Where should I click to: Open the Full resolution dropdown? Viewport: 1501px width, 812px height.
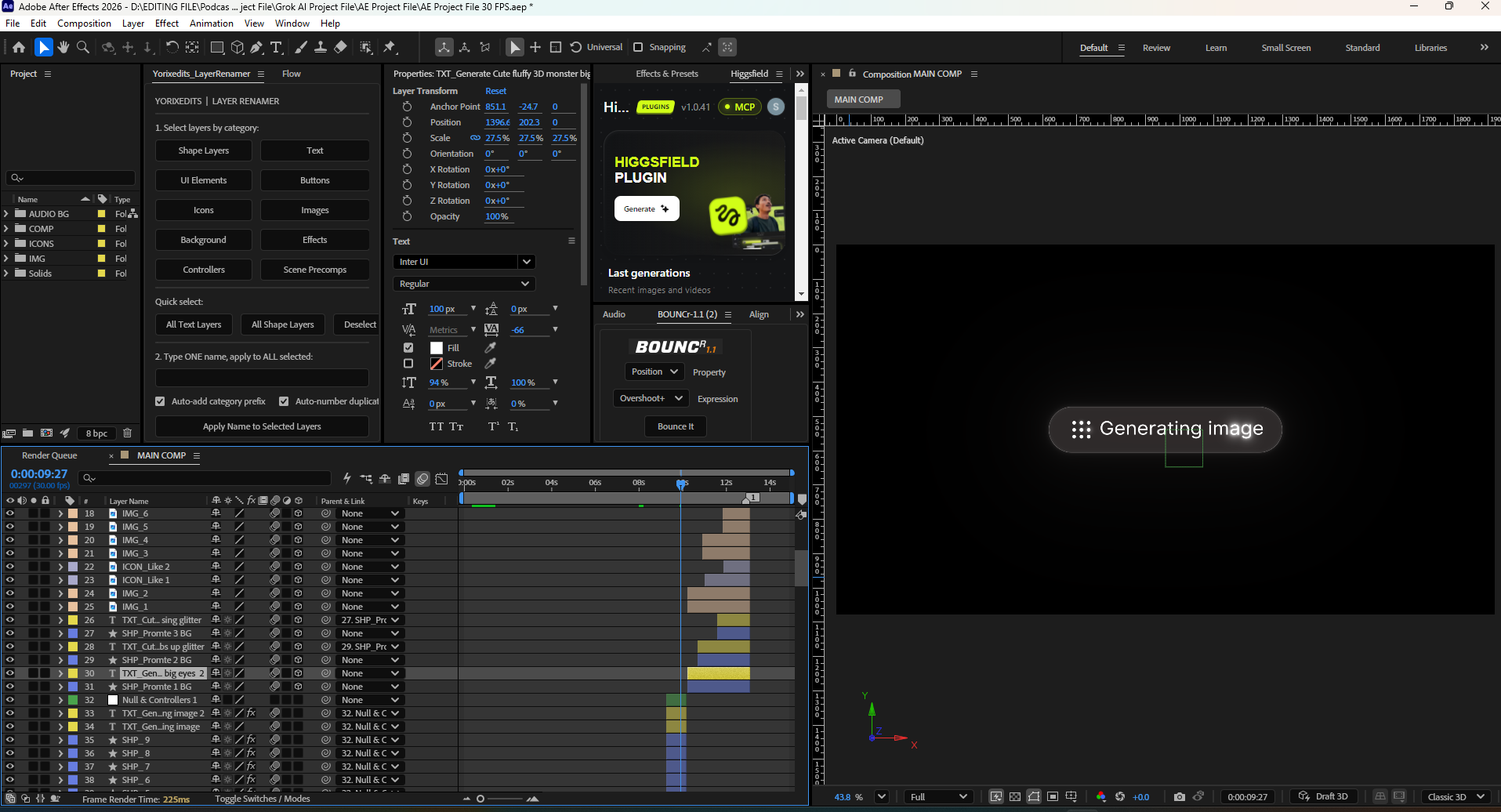pyautogui.click(x=938, y=796)
